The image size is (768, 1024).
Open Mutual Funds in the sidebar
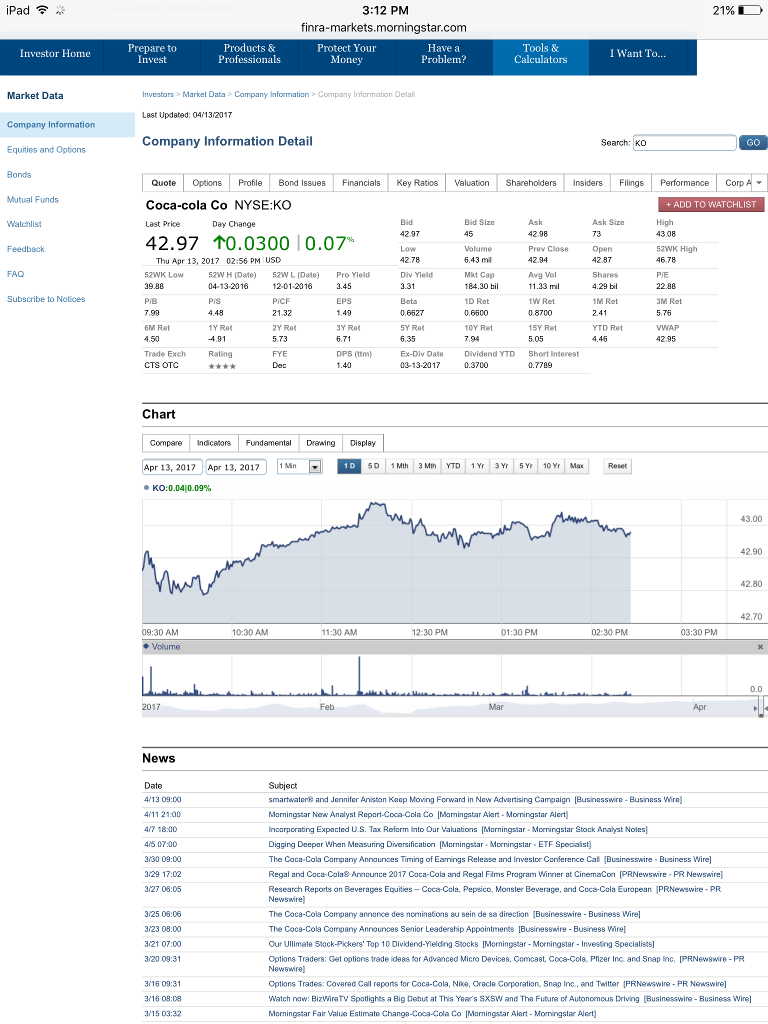(33, 199)
